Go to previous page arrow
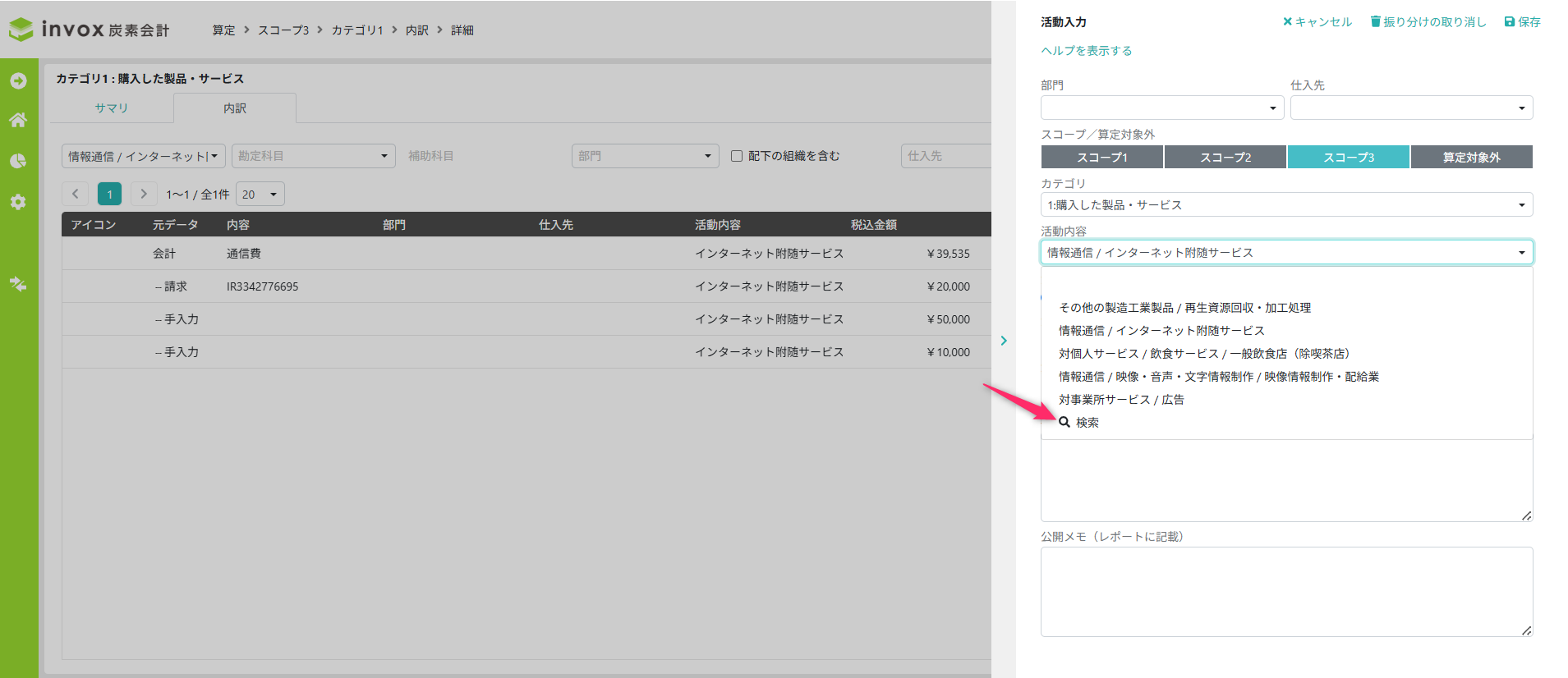1568x678 pixels. [x=76, y=194]
